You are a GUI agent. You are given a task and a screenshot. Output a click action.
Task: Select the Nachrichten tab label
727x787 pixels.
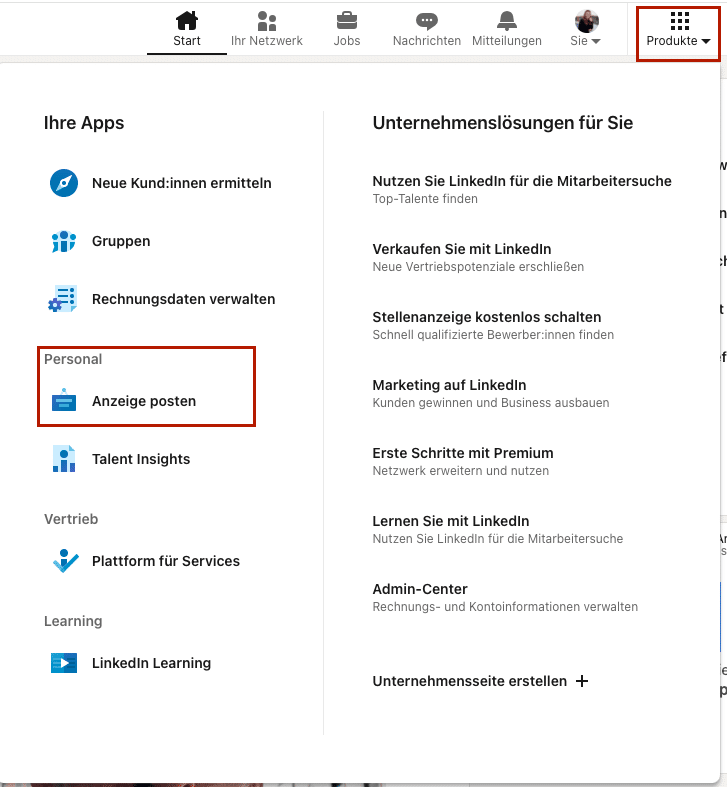(427, 41)
